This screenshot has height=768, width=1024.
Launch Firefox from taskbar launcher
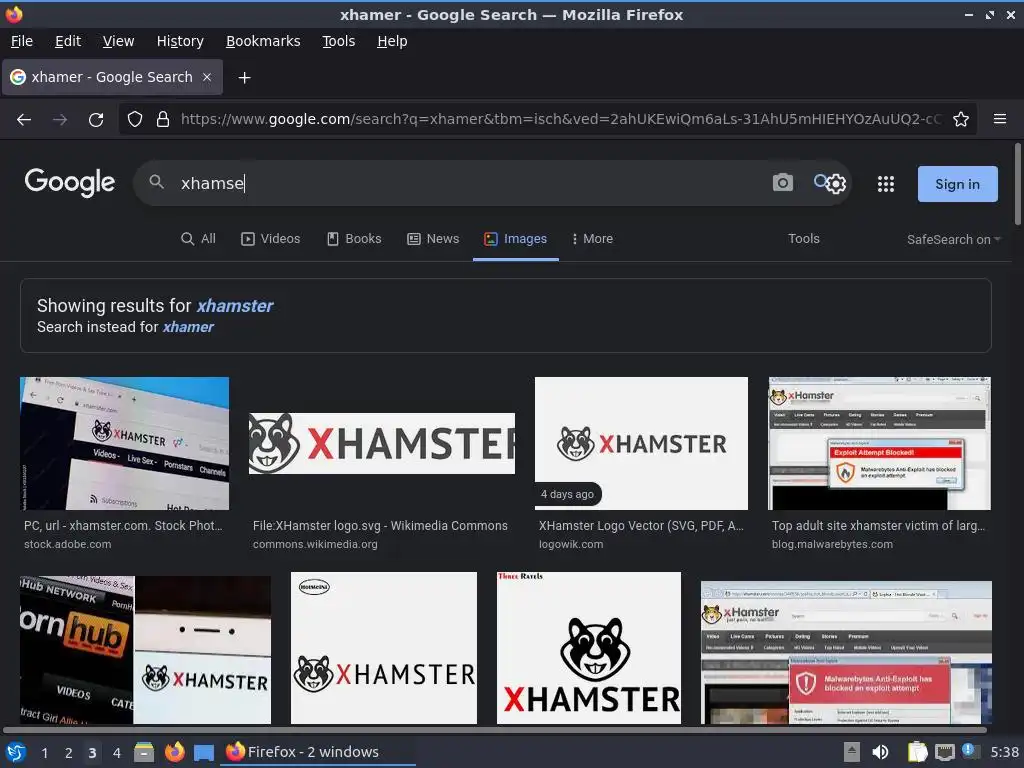pyautogui.click(x=174, y=752)
